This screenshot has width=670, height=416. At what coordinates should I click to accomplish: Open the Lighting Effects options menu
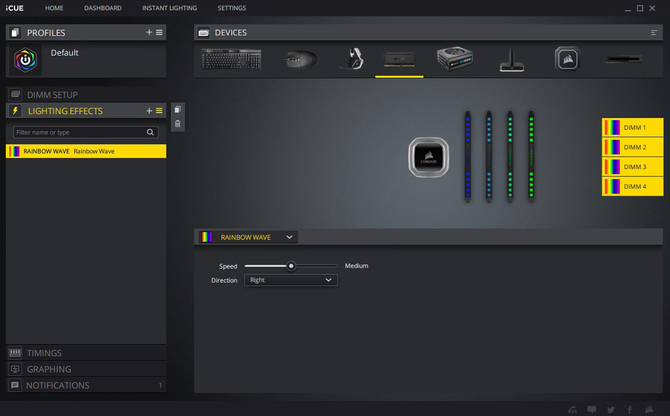tap(159, 111)
